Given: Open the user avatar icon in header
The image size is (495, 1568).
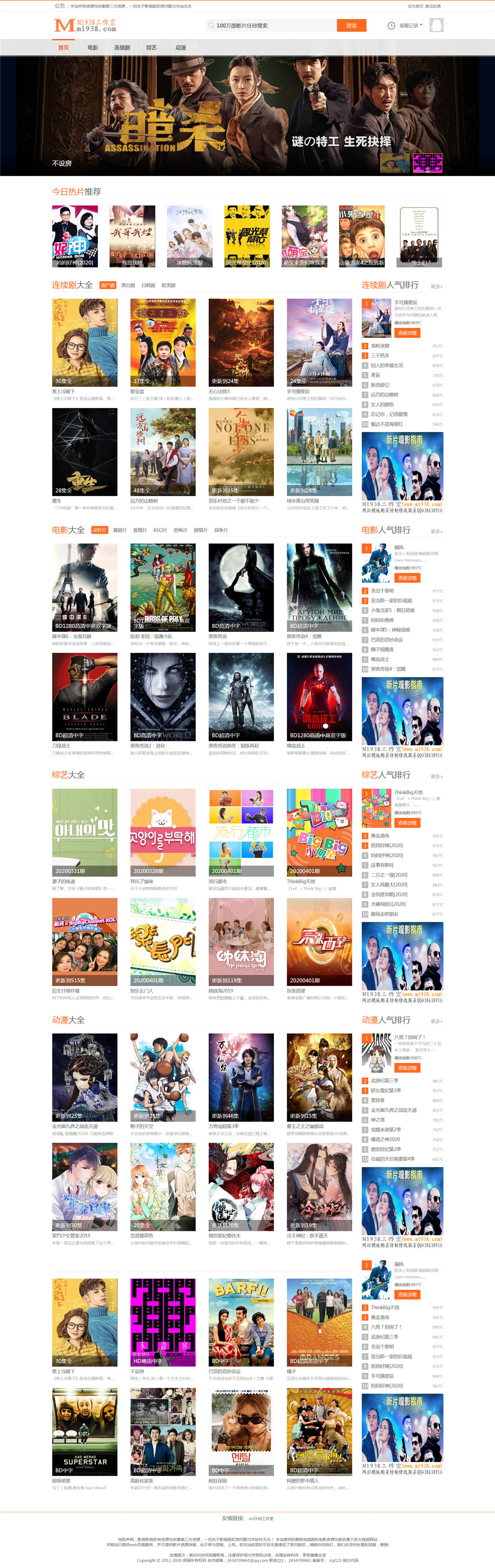Looking at the screenshot, I should pyautogui.click(x=436, y=25).
